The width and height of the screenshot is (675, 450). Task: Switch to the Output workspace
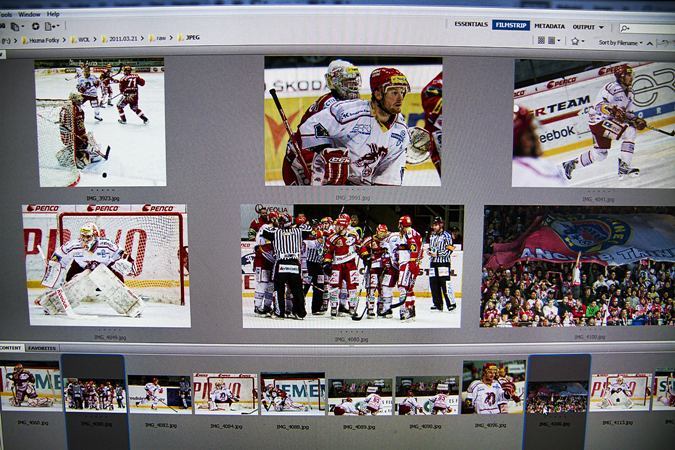[x=584, y=27]
